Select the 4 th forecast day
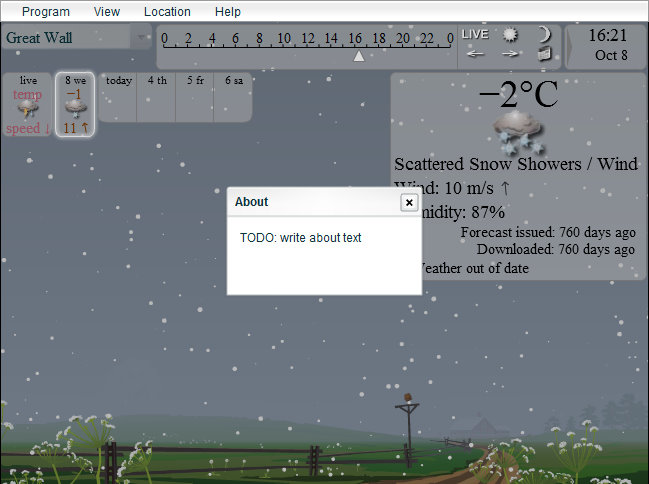 pyautogui.click(x=157, y=98)
